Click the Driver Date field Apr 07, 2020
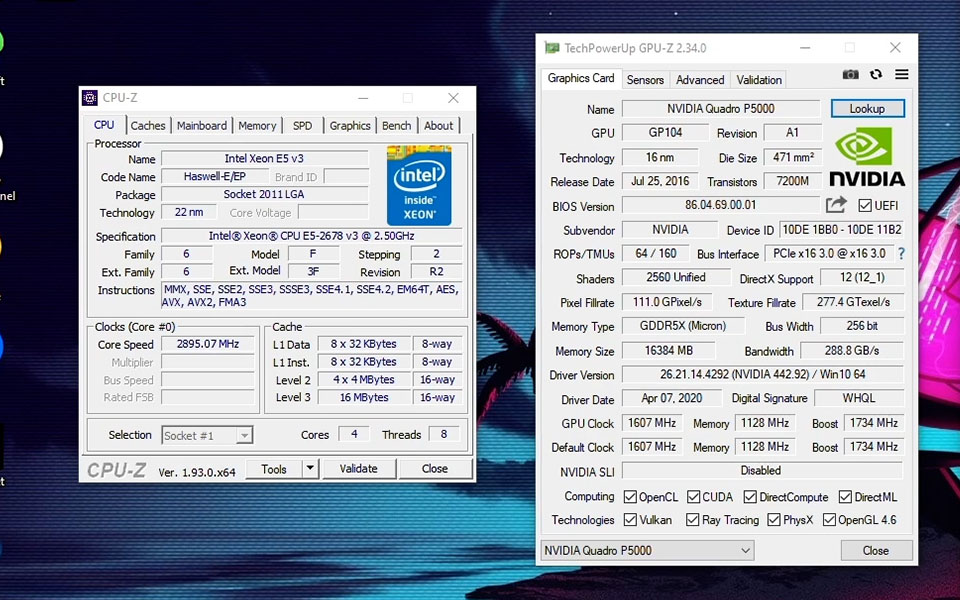960x600 pixels. 672,398
